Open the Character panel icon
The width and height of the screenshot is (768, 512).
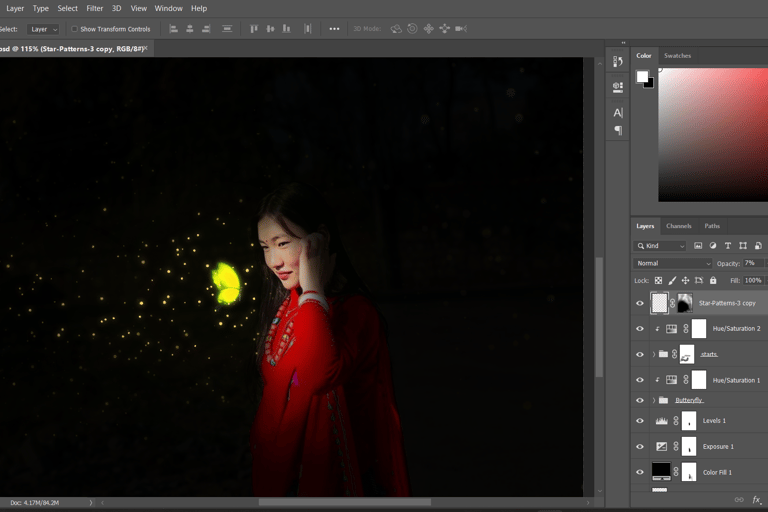pos(618,113)
